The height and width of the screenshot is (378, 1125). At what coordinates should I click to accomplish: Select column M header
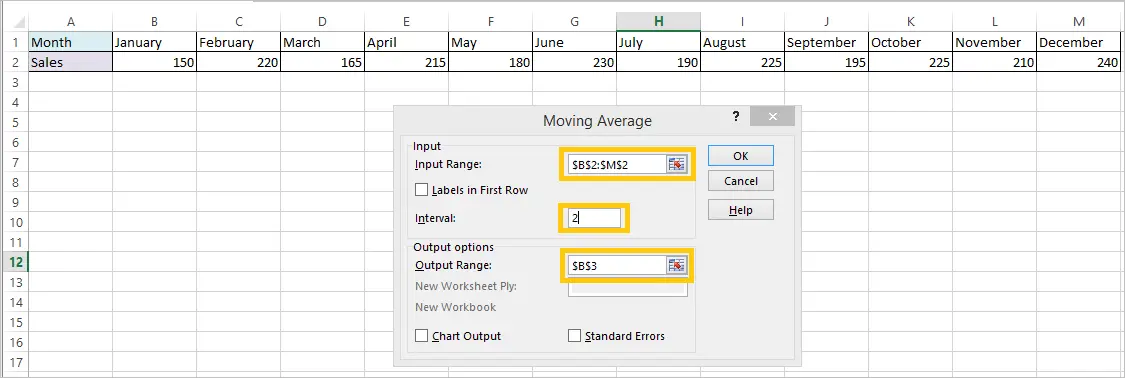click(1078, 22)
